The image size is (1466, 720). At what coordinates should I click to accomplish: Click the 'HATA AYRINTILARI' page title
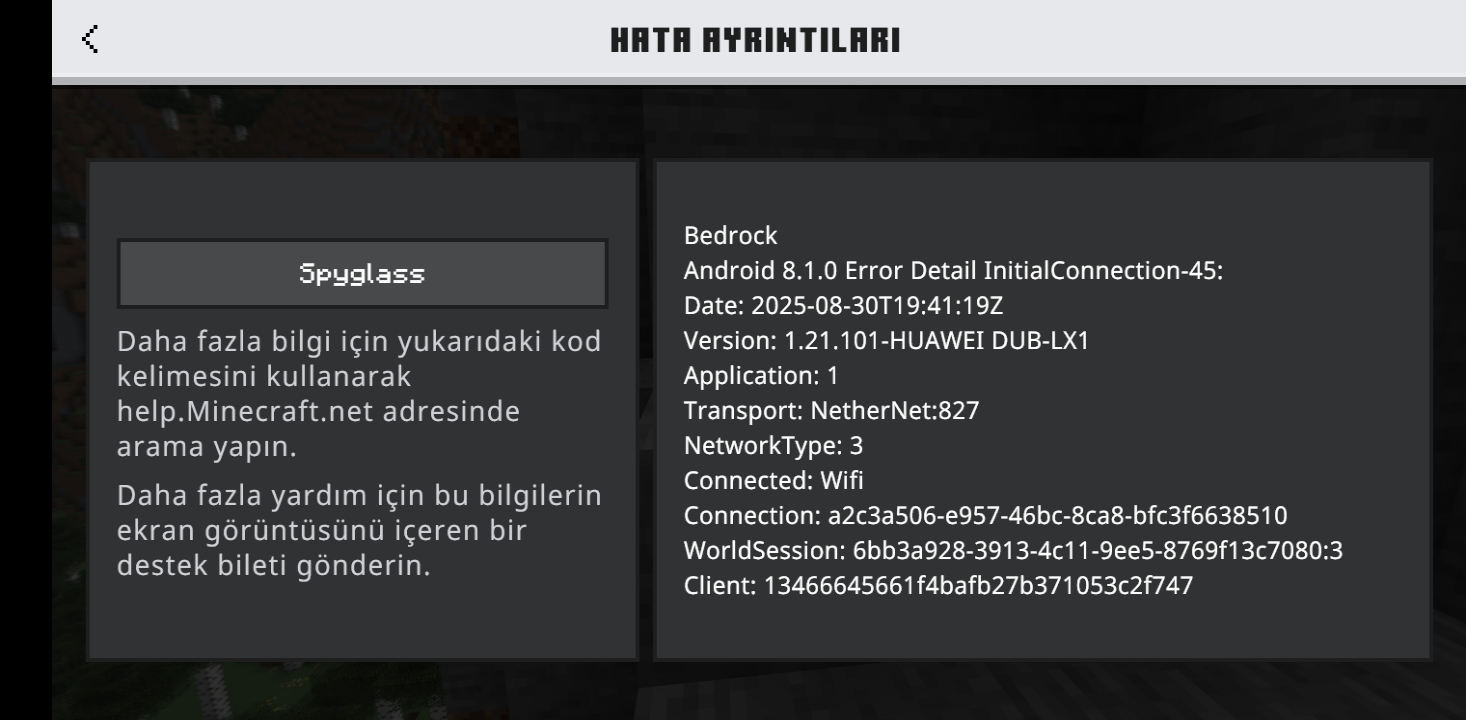click(755, 40)
